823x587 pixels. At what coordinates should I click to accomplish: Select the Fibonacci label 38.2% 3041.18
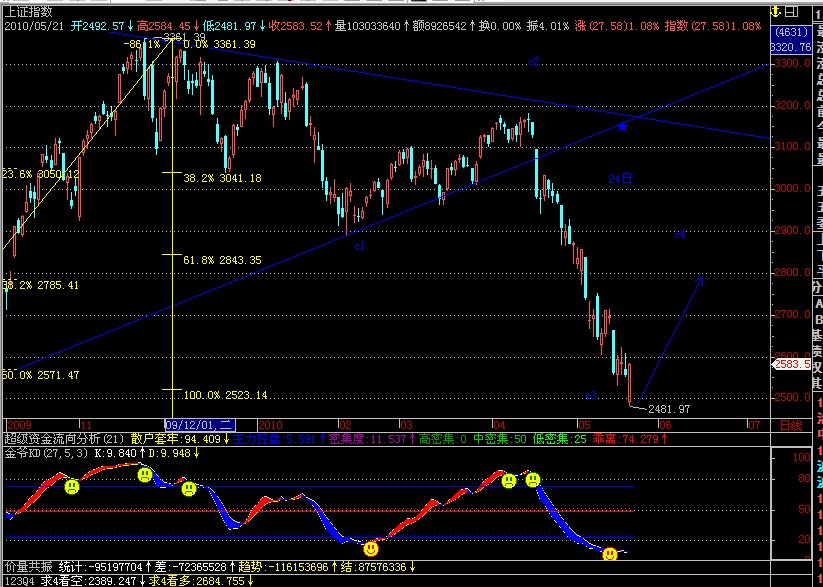(222, 179)
